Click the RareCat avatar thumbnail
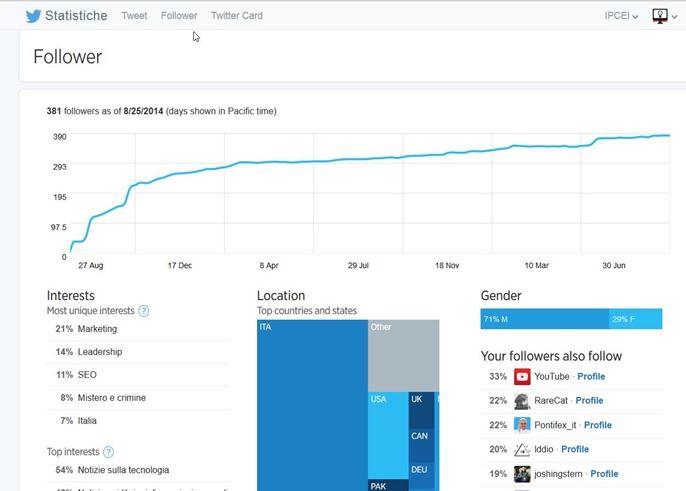 pyautogui.click(x=522, y=401)
